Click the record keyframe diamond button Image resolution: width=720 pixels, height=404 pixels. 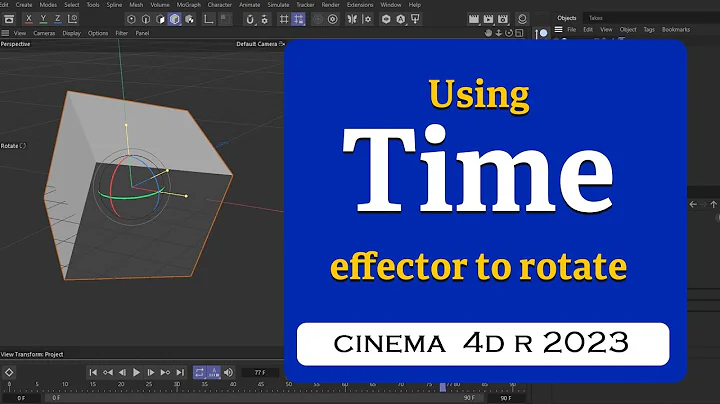(9, 372)
